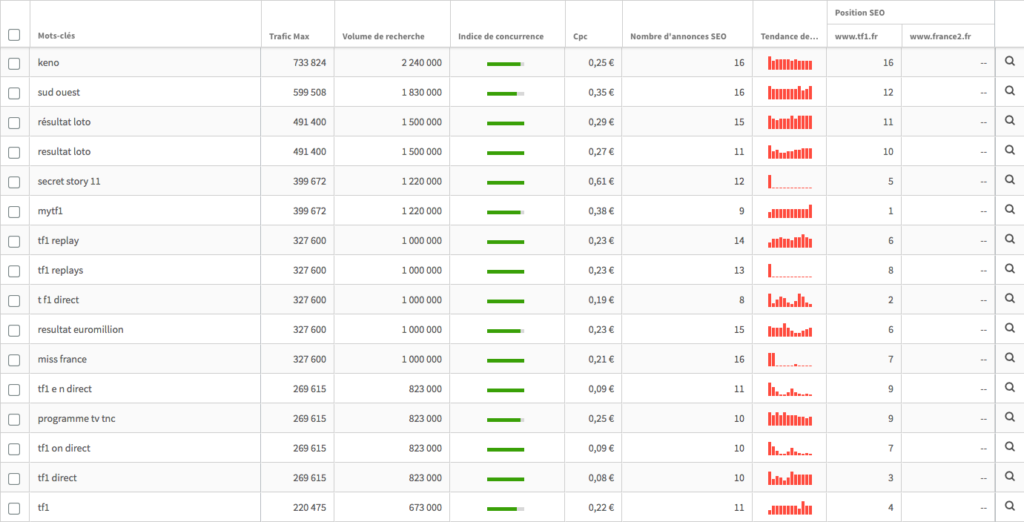Click Cpc value '0,61 €'
This screenshot has height=522, width=1024.
coord(601,182)
